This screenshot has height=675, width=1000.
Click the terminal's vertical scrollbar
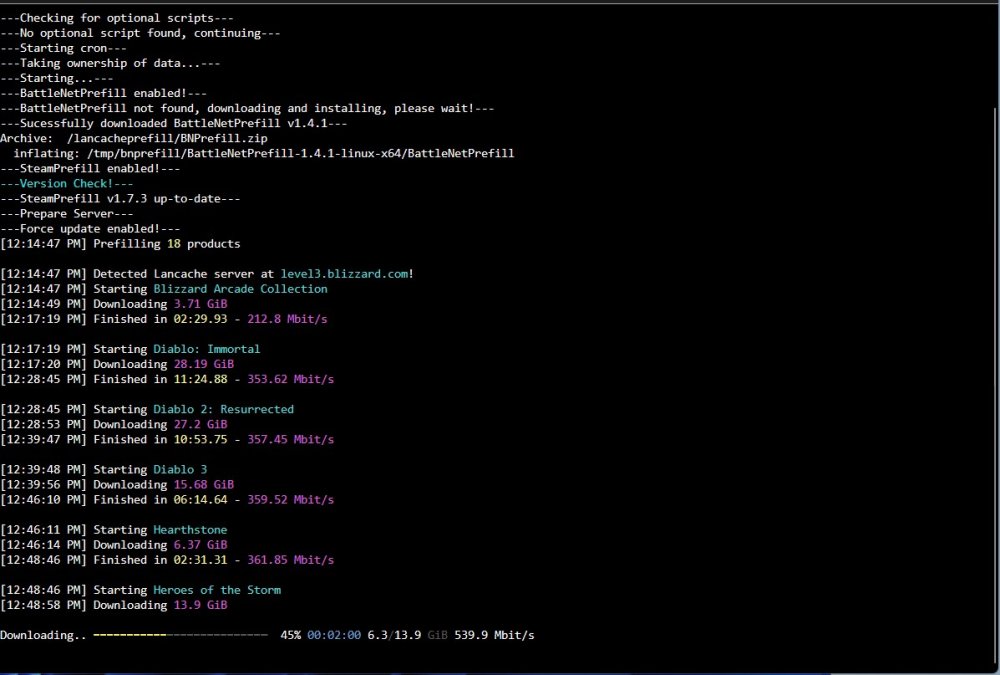[x=996, y=386]
